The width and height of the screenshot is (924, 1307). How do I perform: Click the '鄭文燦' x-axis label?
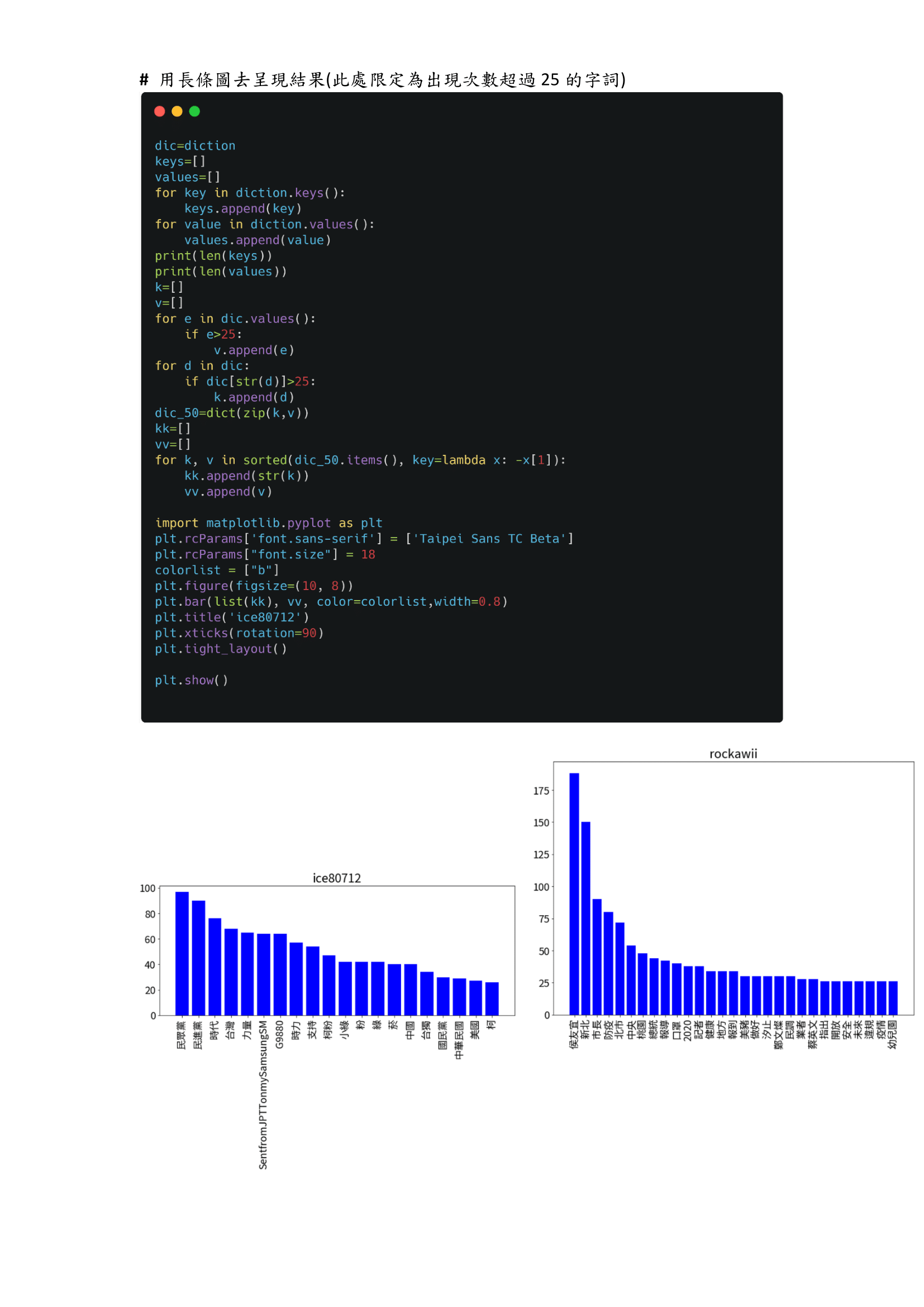[x=778, y=1034]
